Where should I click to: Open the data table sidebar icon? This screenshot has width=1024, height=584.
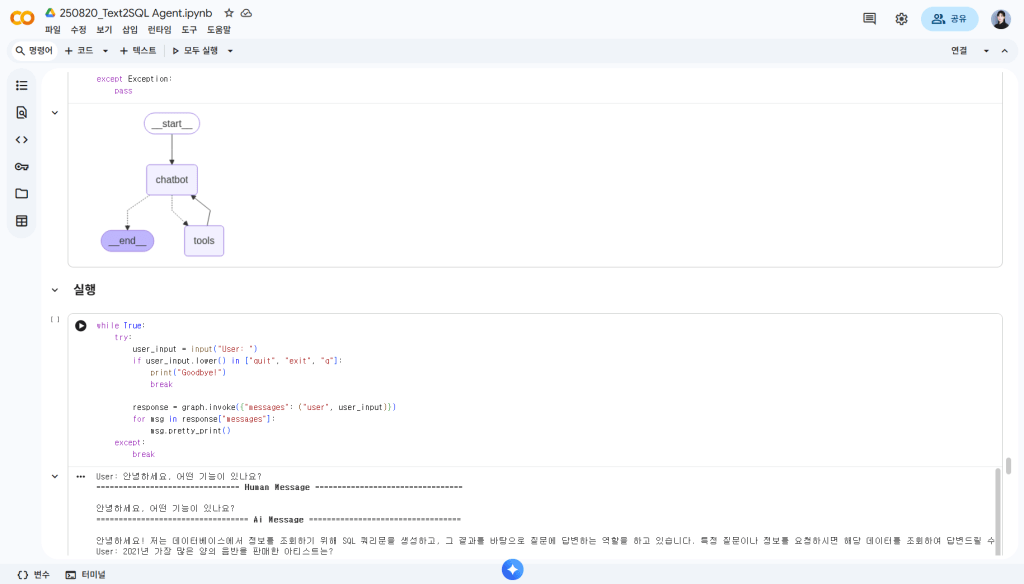tap(22, 221)
